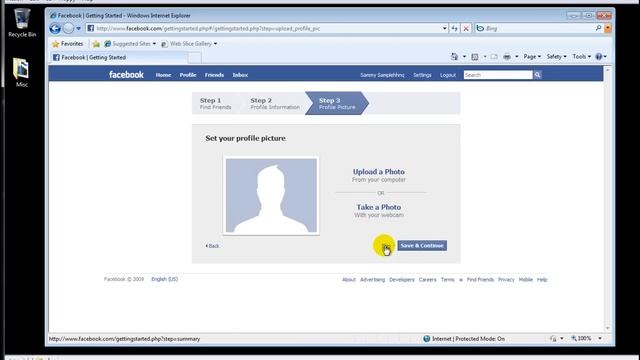Click the Print toolbar icon
The image size is (640, 360).
[x=507, y=57]
